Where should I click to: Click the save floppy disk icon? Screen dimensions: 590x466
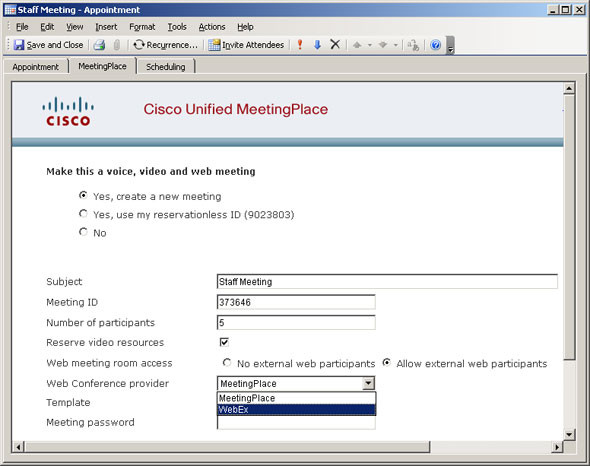(19, 45)
